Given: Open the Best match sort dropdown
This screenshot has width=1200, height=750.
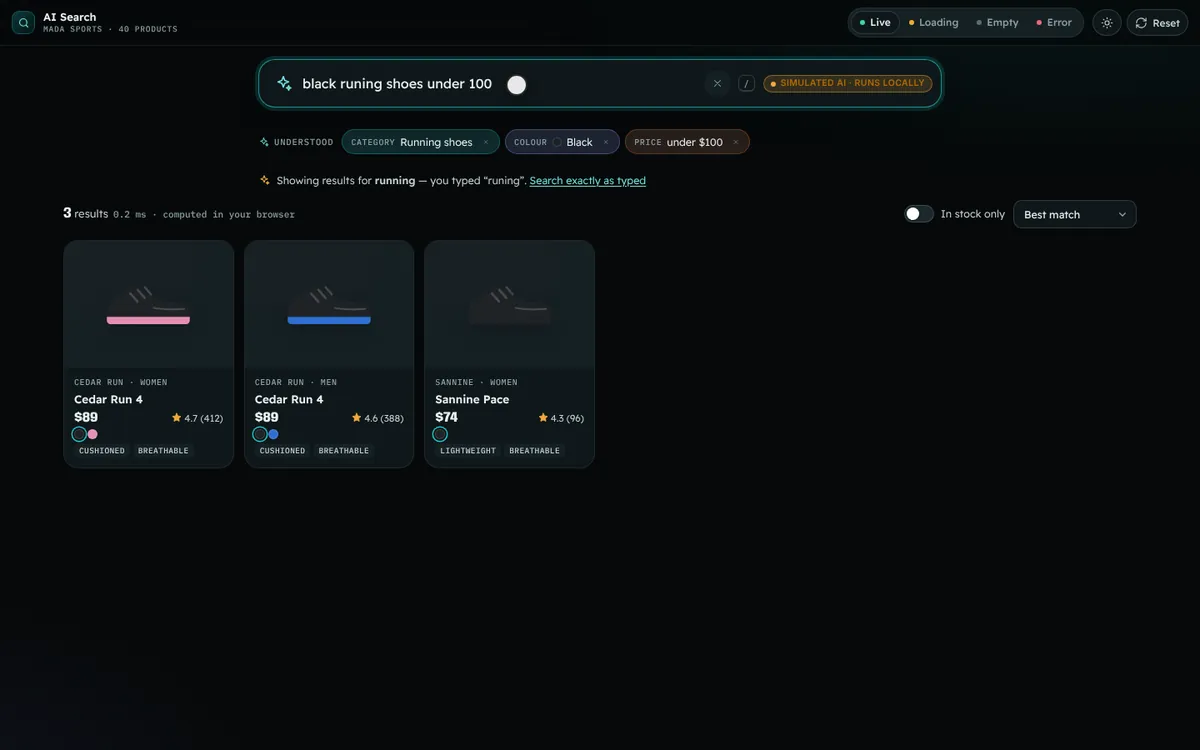Looking at the screenshot, I should [x=1075, y=214].
